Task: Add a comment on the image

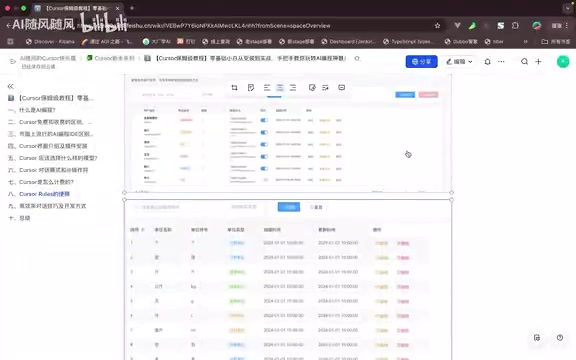Action: click(342, 87)
